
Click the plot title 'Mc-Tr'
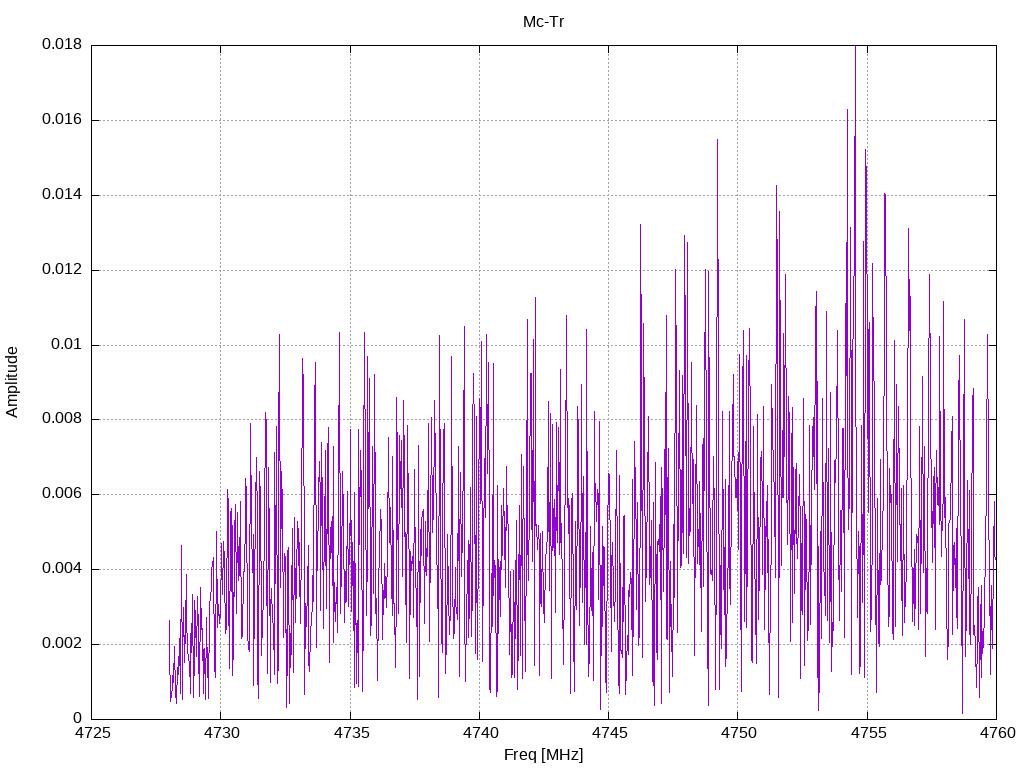coord(543,22)
